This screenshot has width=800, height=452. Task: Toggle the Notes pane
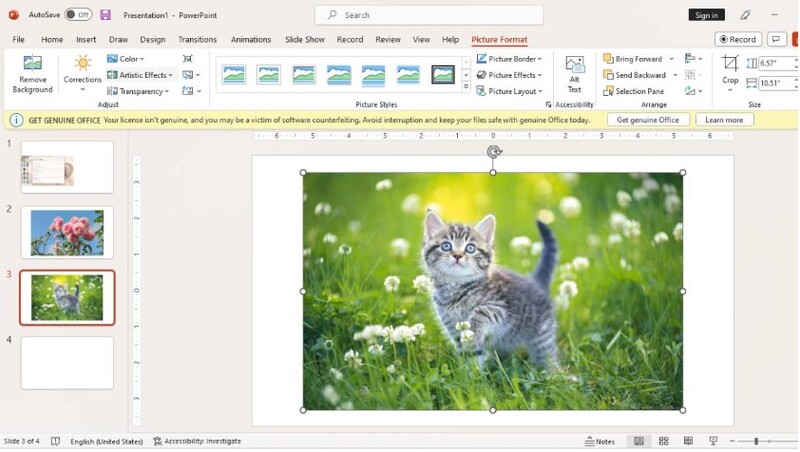coord(600,441)
